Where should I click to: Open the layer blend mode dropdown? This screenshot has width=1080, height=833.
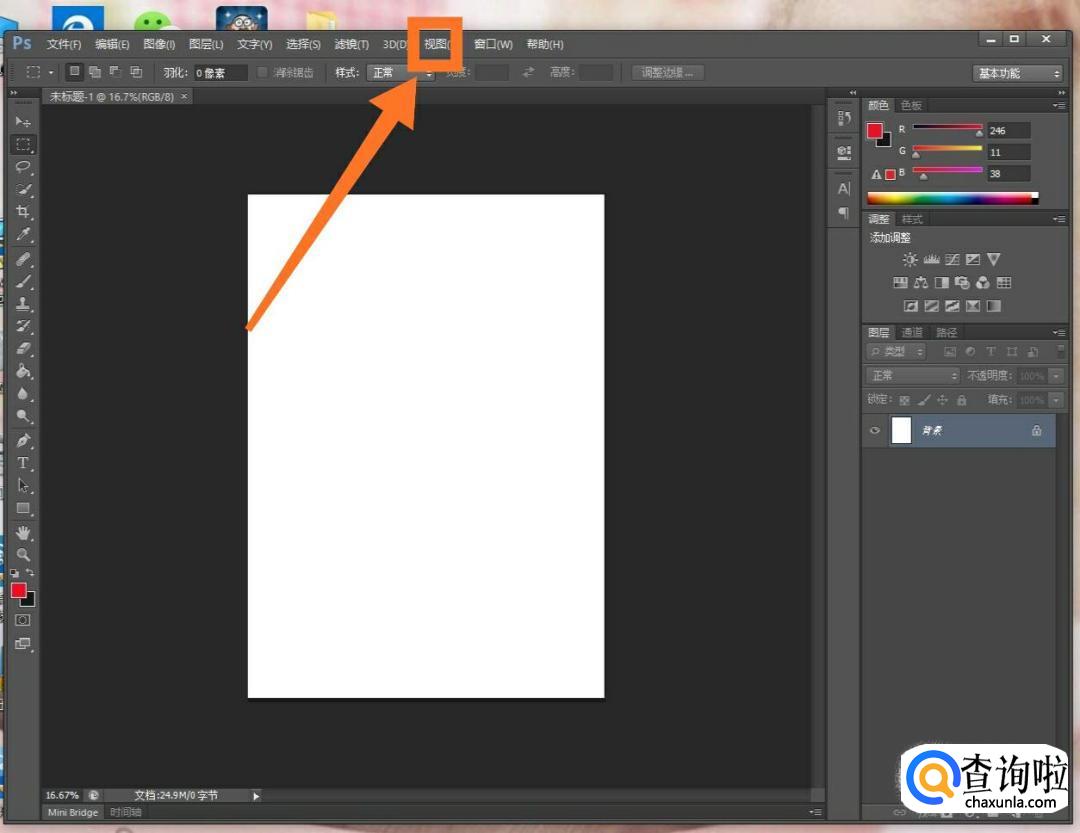[912, 376]
